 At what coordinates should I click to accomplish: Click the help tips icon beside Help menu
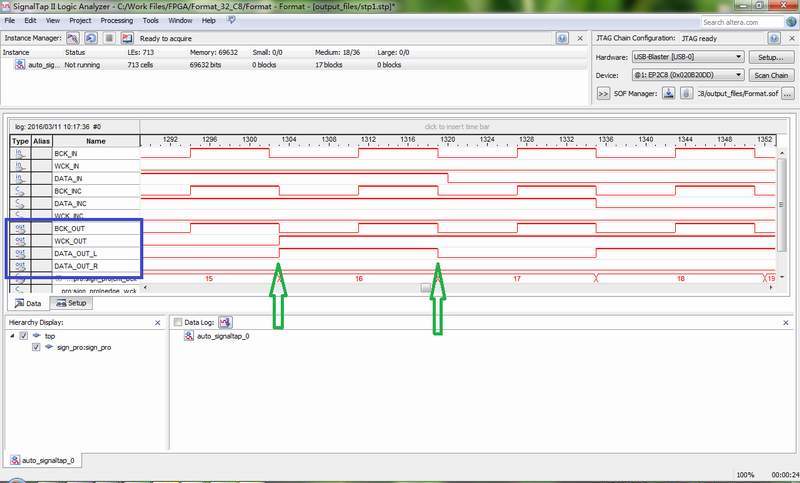pos(231,20)
